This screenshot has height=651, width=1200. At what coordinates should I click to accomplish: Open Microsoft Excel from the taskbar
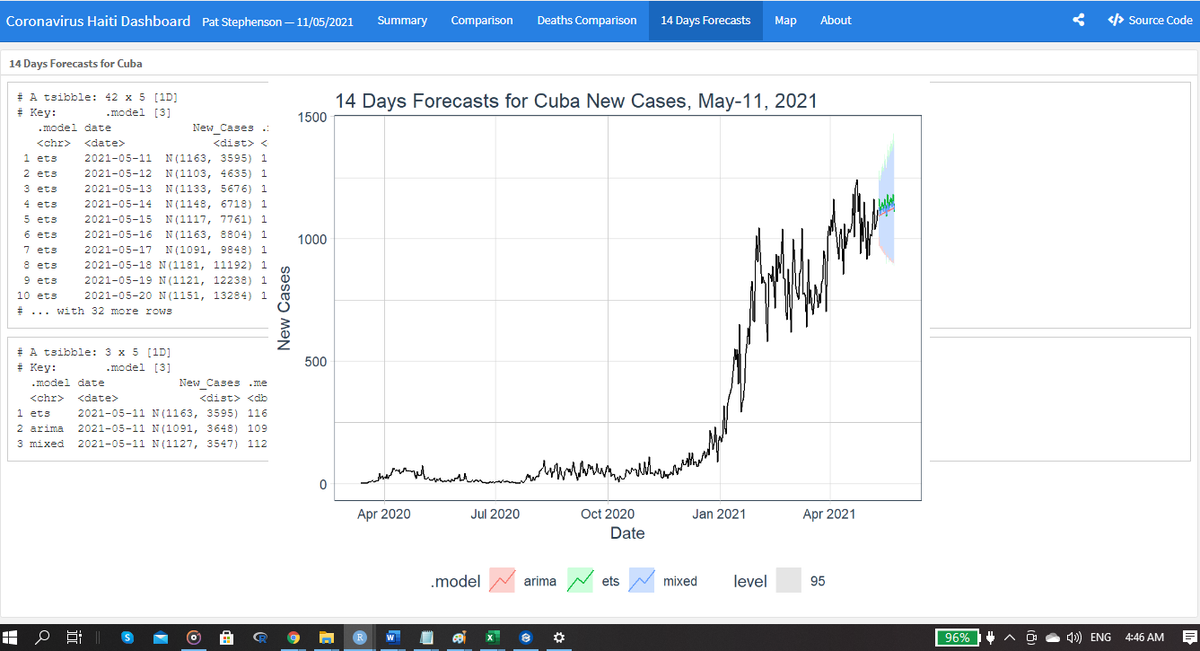(x=492, y=637)
